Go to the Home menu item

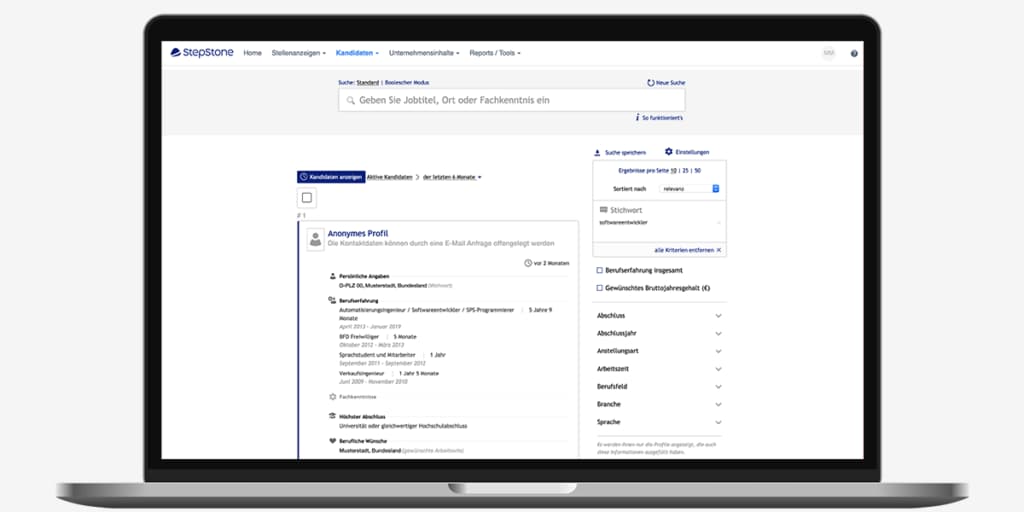252,53
